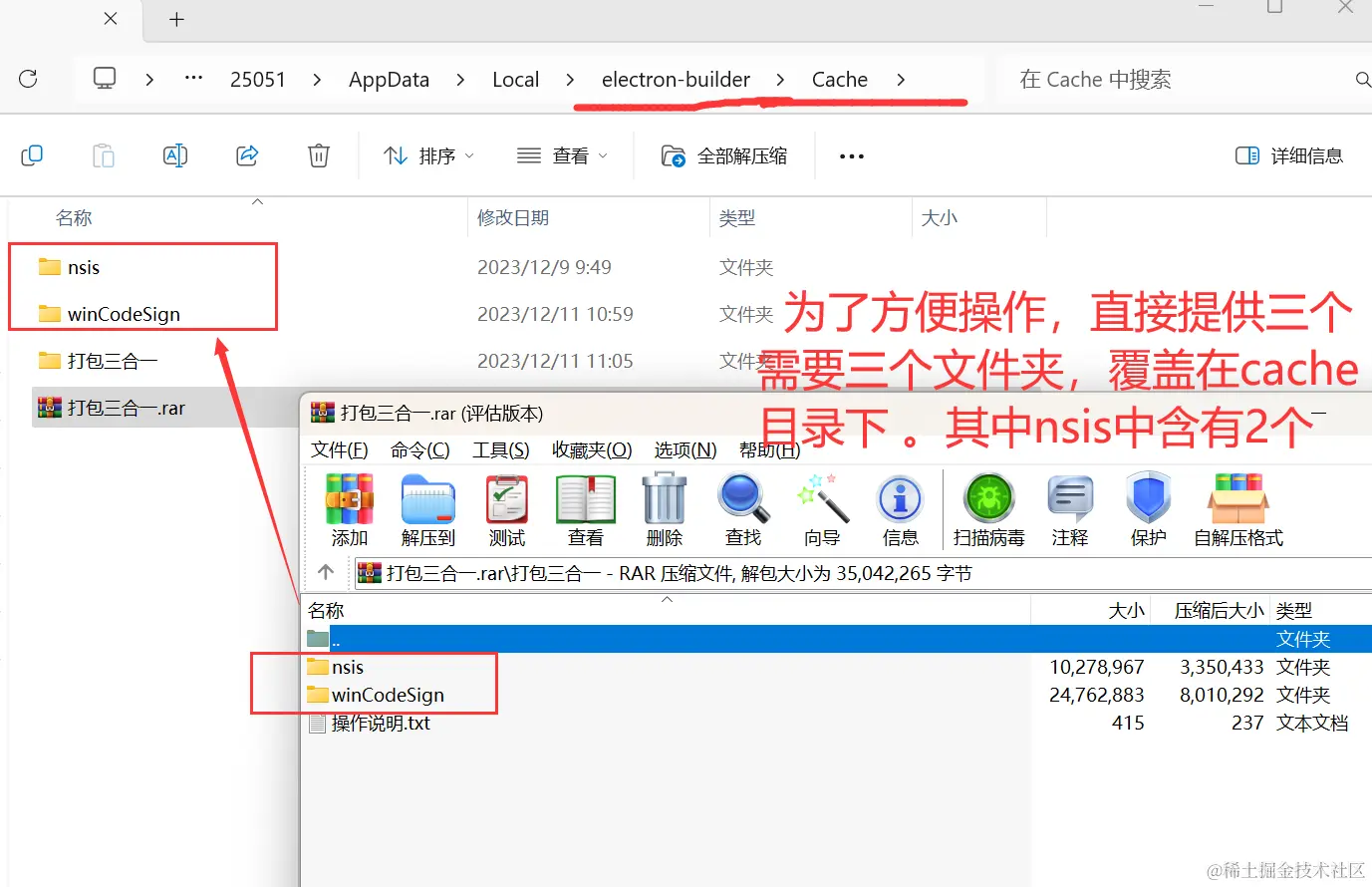This screenshot has width=1372, height=887.
Task: Refresh the Explorer window
Action: [x=29, y=79]
